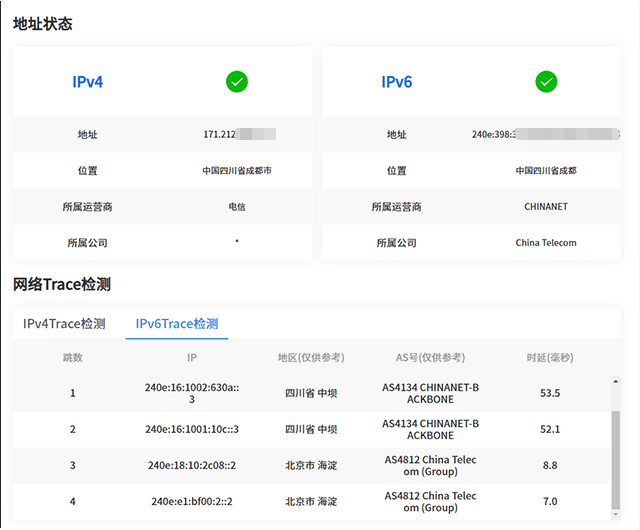Click the 地区(仅供参考) column header
The width and height of the screenshot is (640, 530).
(x=311, y=357)
